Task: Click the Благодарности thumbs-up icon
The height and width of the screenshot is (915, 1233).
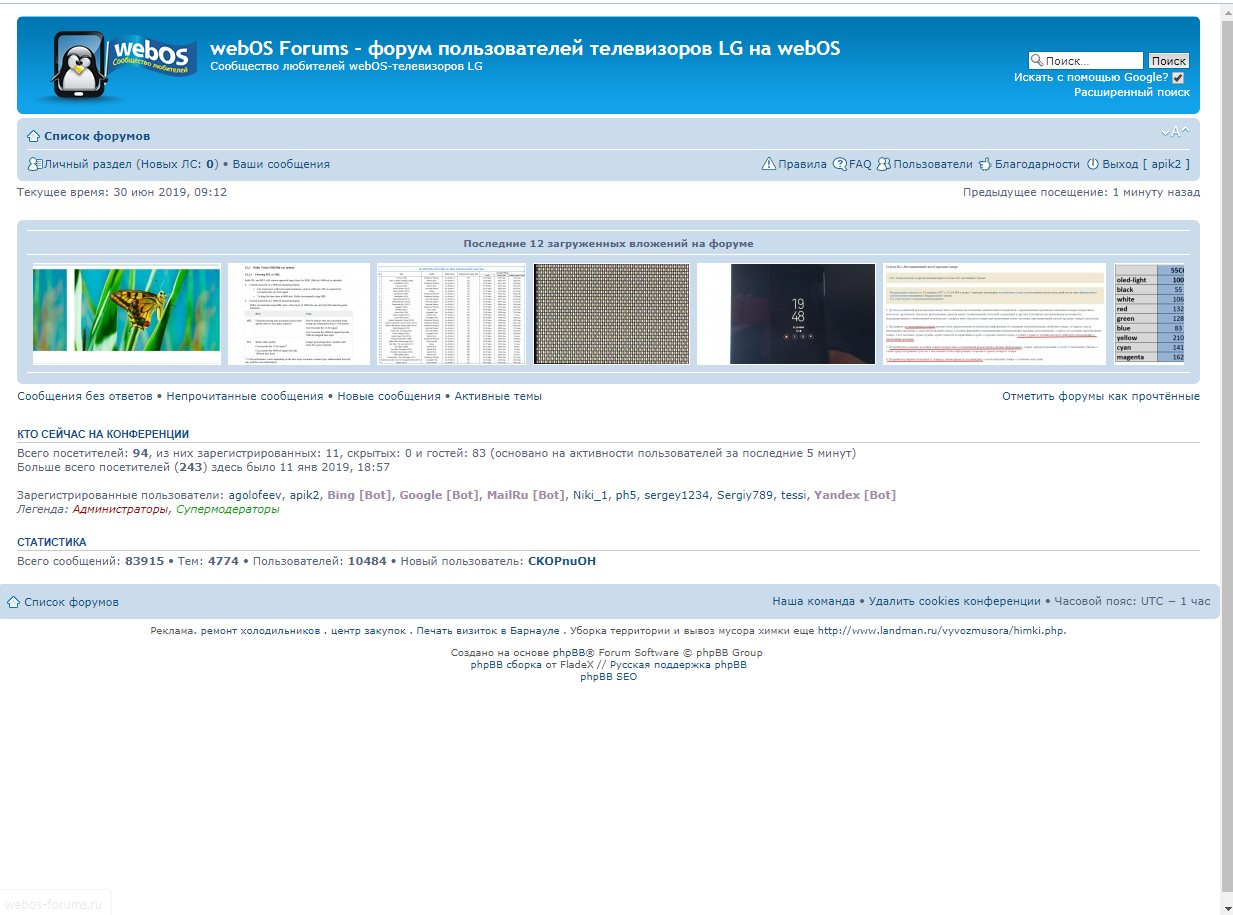Action: click(985, 164)
